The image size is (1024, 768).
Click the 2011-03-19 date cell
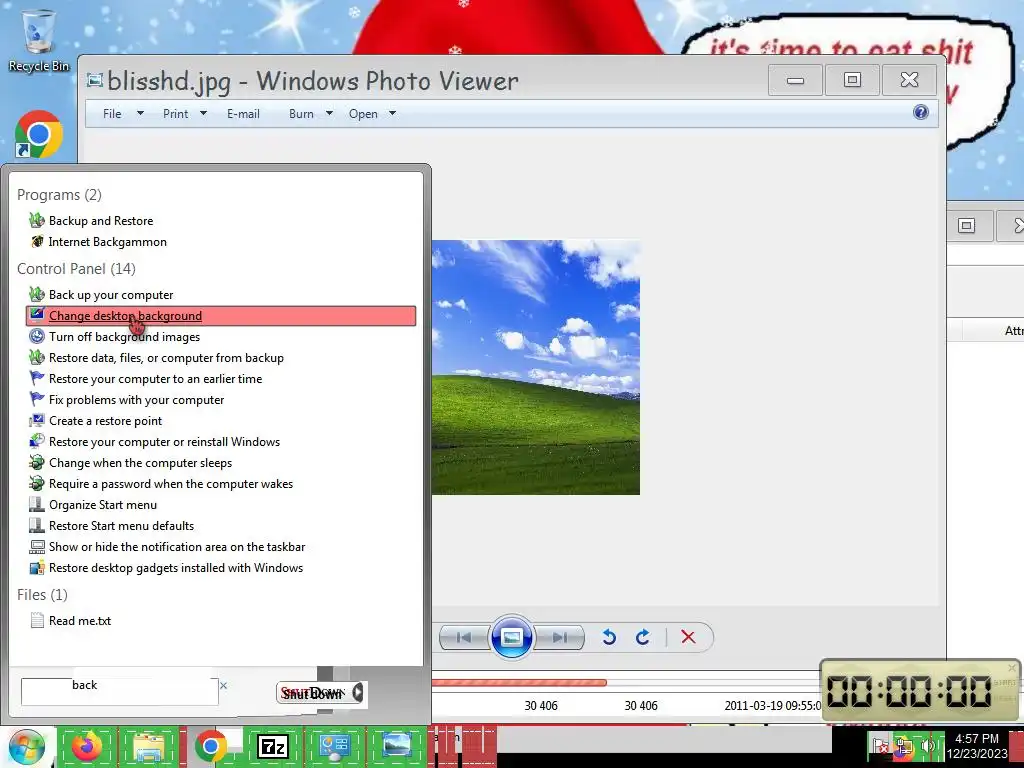tap(773, 705)
